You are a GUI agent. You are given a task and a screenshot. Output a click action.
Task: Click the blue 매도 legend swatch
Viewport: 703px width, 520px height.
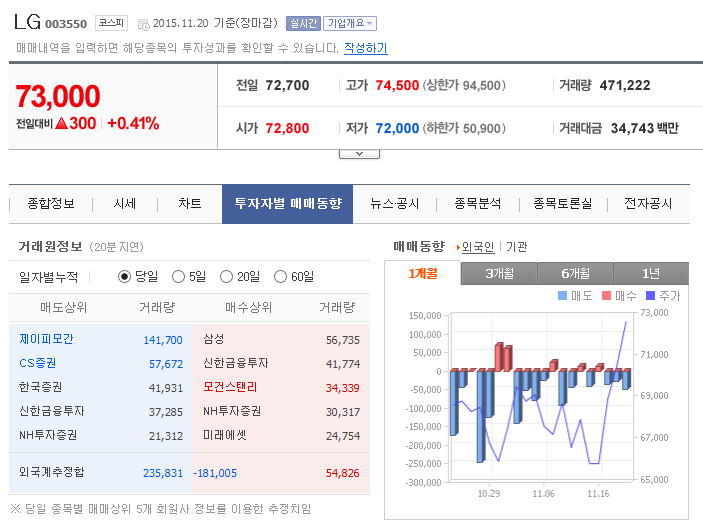click(x=562, y=295)
